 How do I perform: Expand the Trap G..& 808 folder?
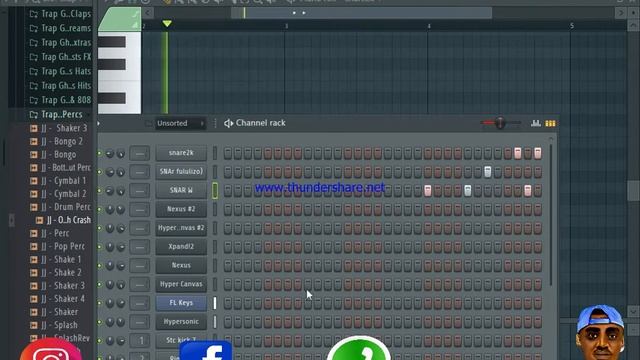(60, 100)
